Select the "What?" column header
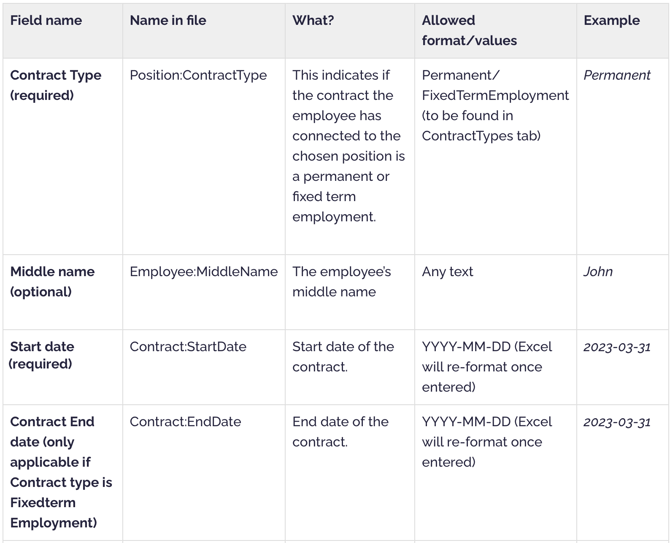This screenshot has height=543, width=670. pyautogui.click(x=313, y=20)
